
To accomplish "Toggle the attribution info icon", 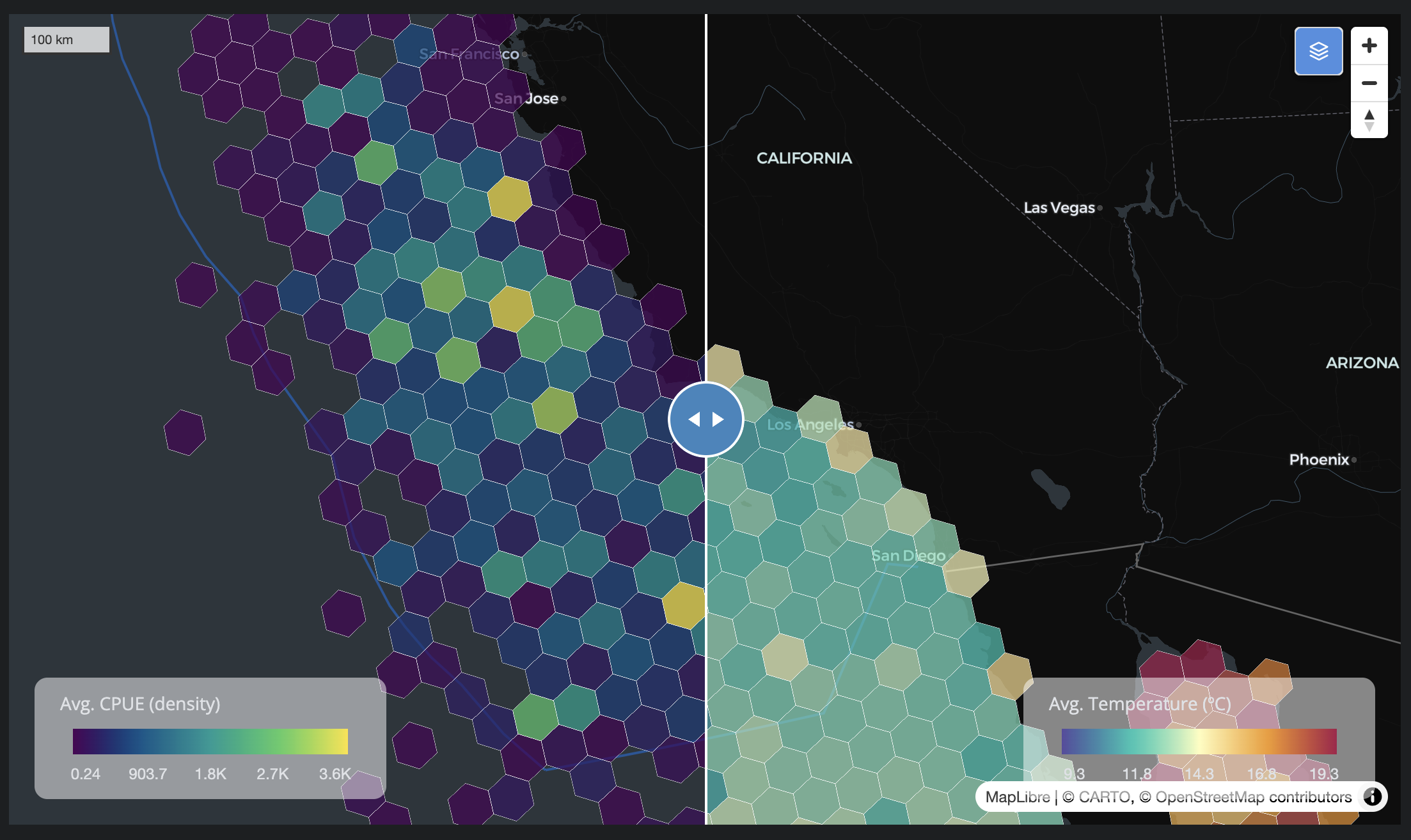I will click(1372, 797).
